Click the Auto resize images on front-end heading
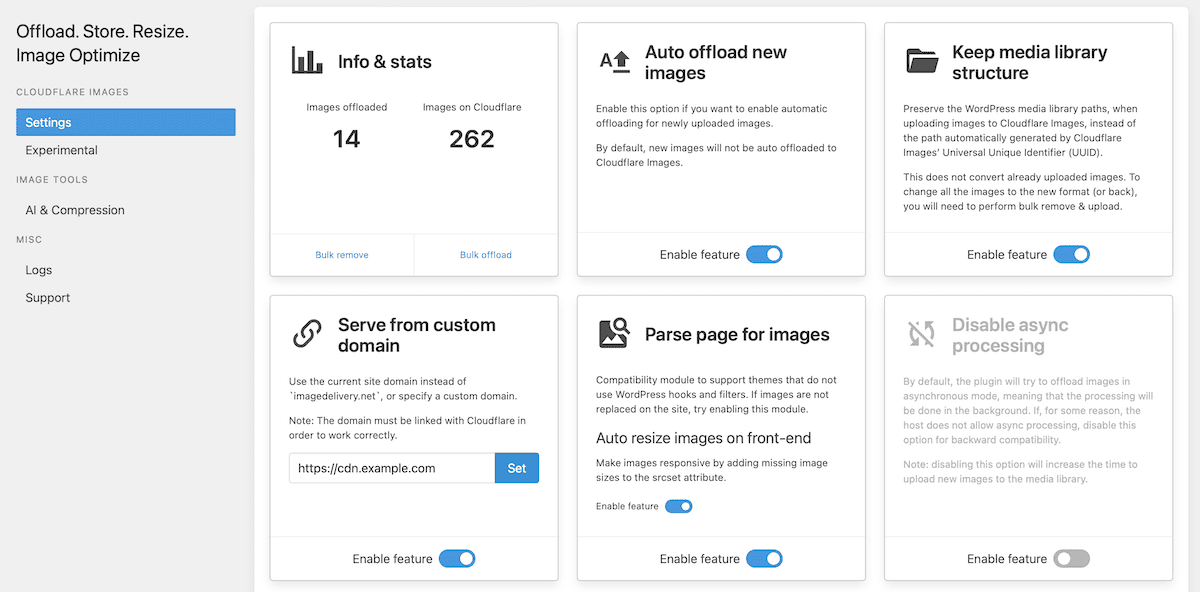Image resolution: width=1200 pixels, height=592 pixels. click(x=703, y=438)
